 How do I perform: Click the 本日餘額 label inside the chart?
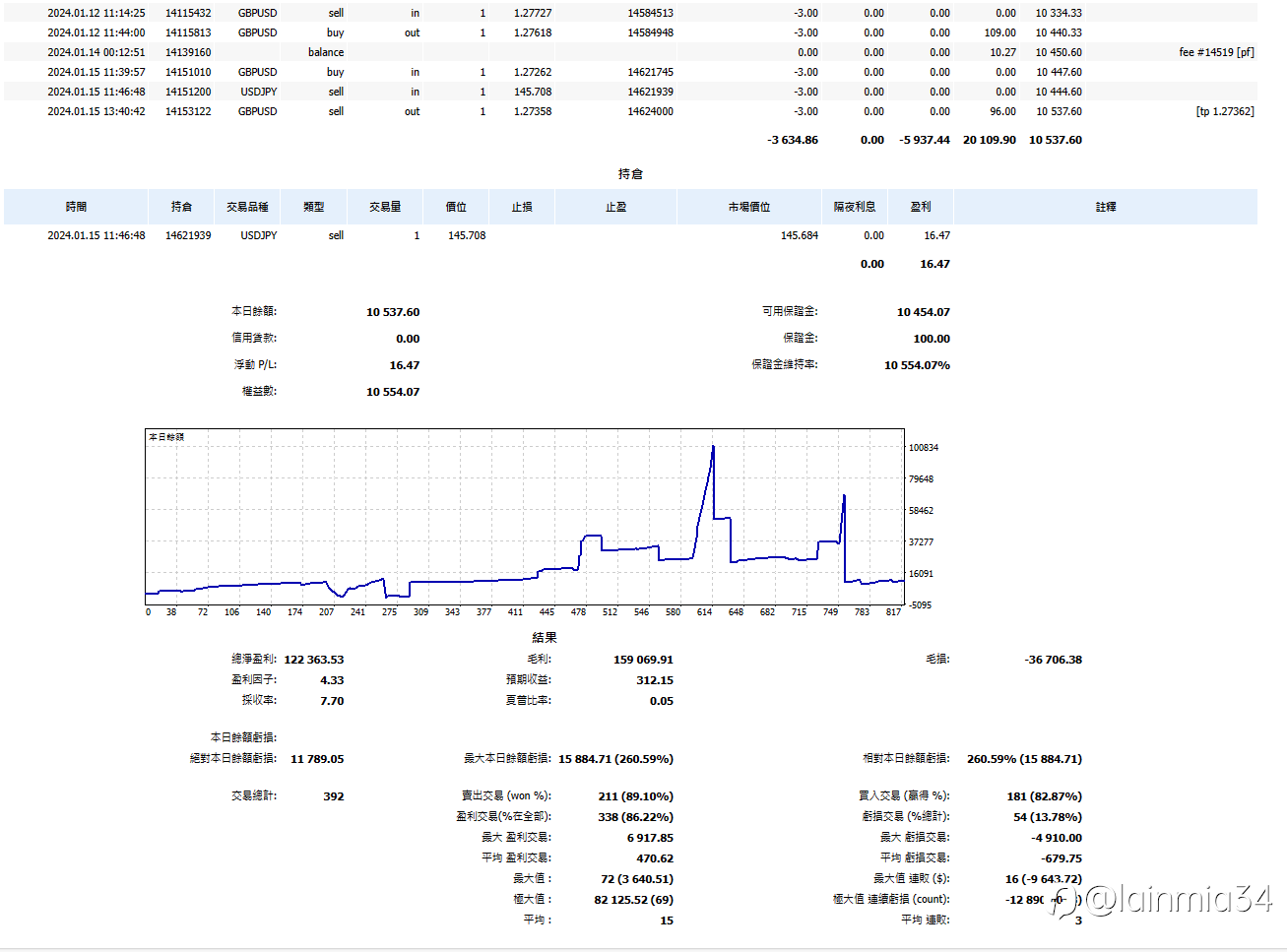tap(166, 436)
